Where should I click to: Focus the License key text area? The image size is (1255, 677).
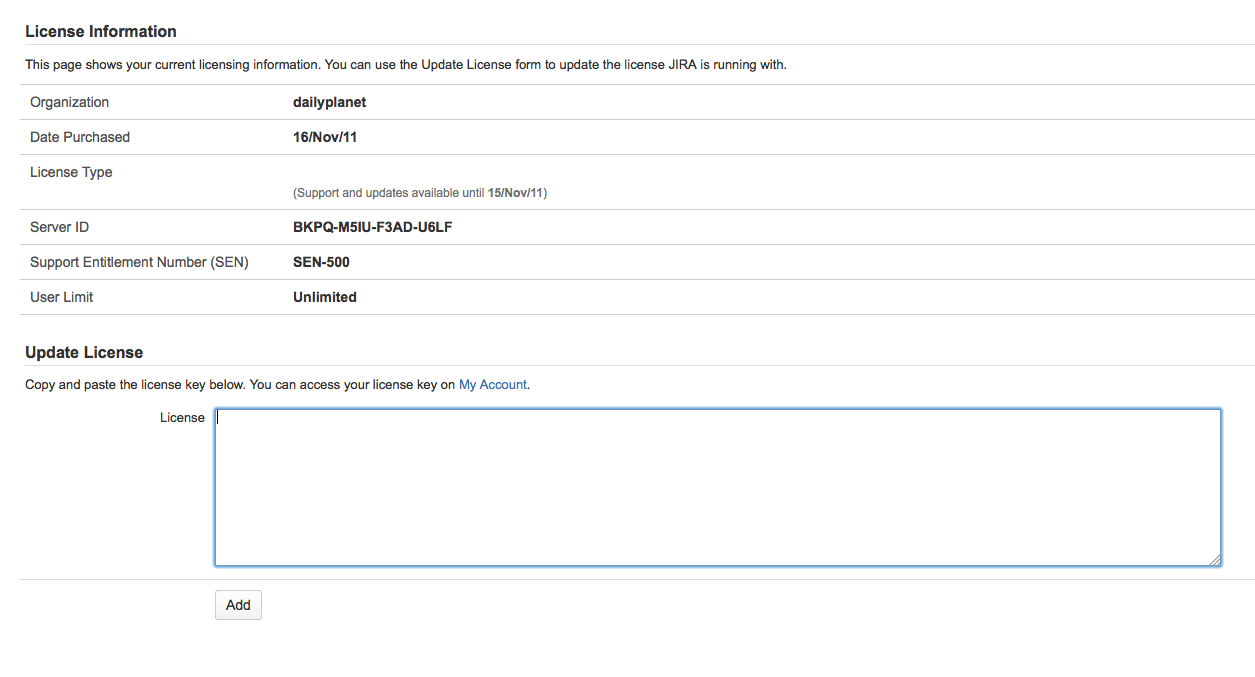[717, 487]
